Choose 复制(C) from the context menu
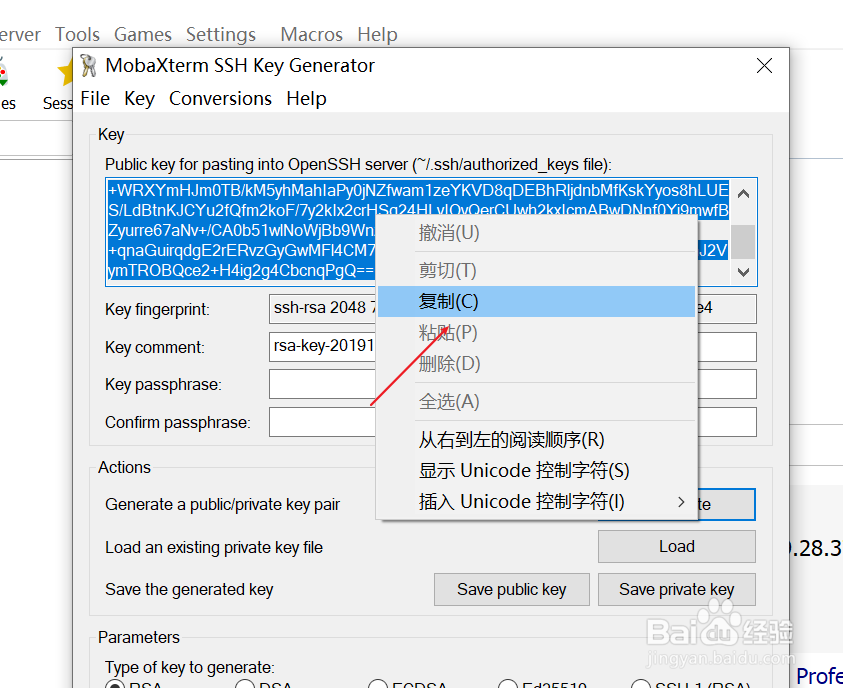The image size is (843, 688). (449, 301)
